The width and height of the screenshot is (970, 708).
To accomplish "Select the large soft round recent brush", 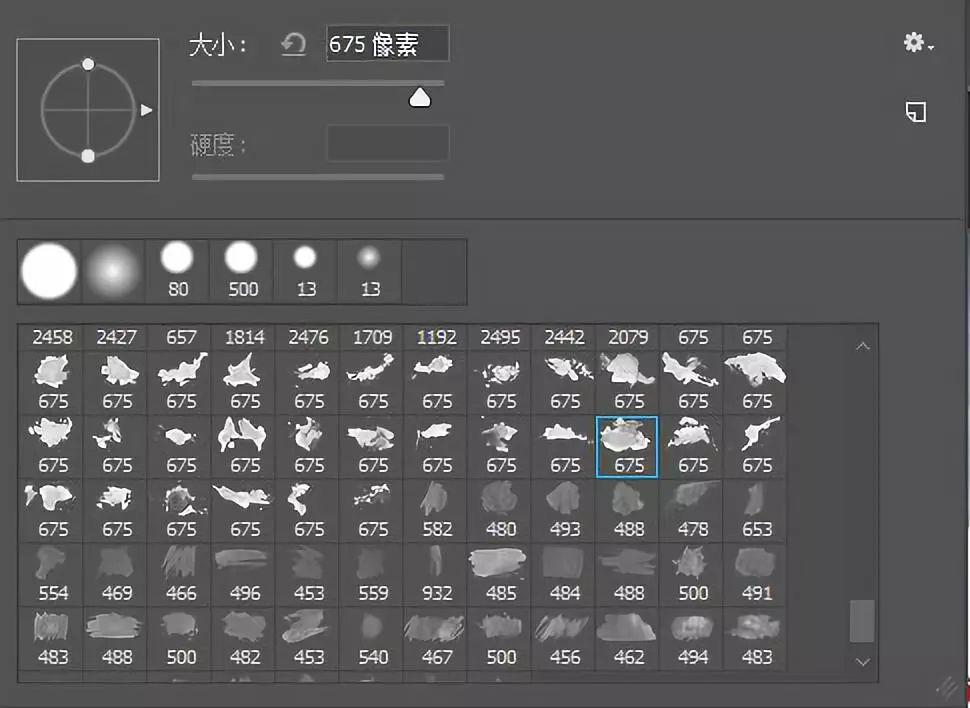I will point(113,271).
